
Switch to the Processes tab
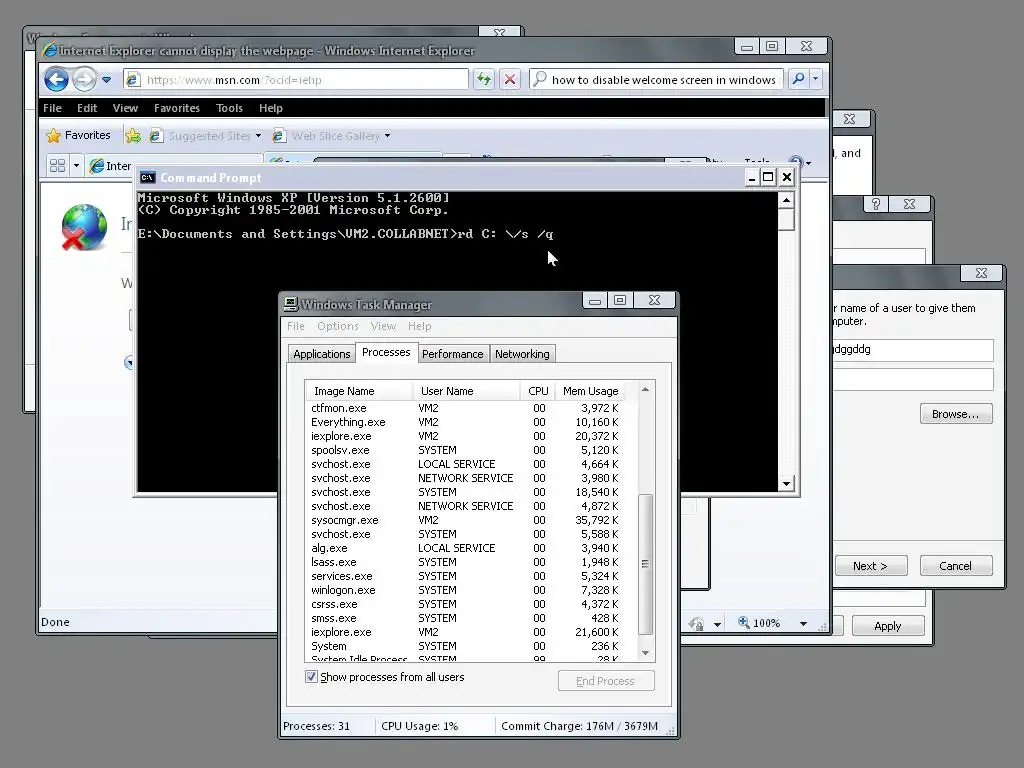(386, 352)
